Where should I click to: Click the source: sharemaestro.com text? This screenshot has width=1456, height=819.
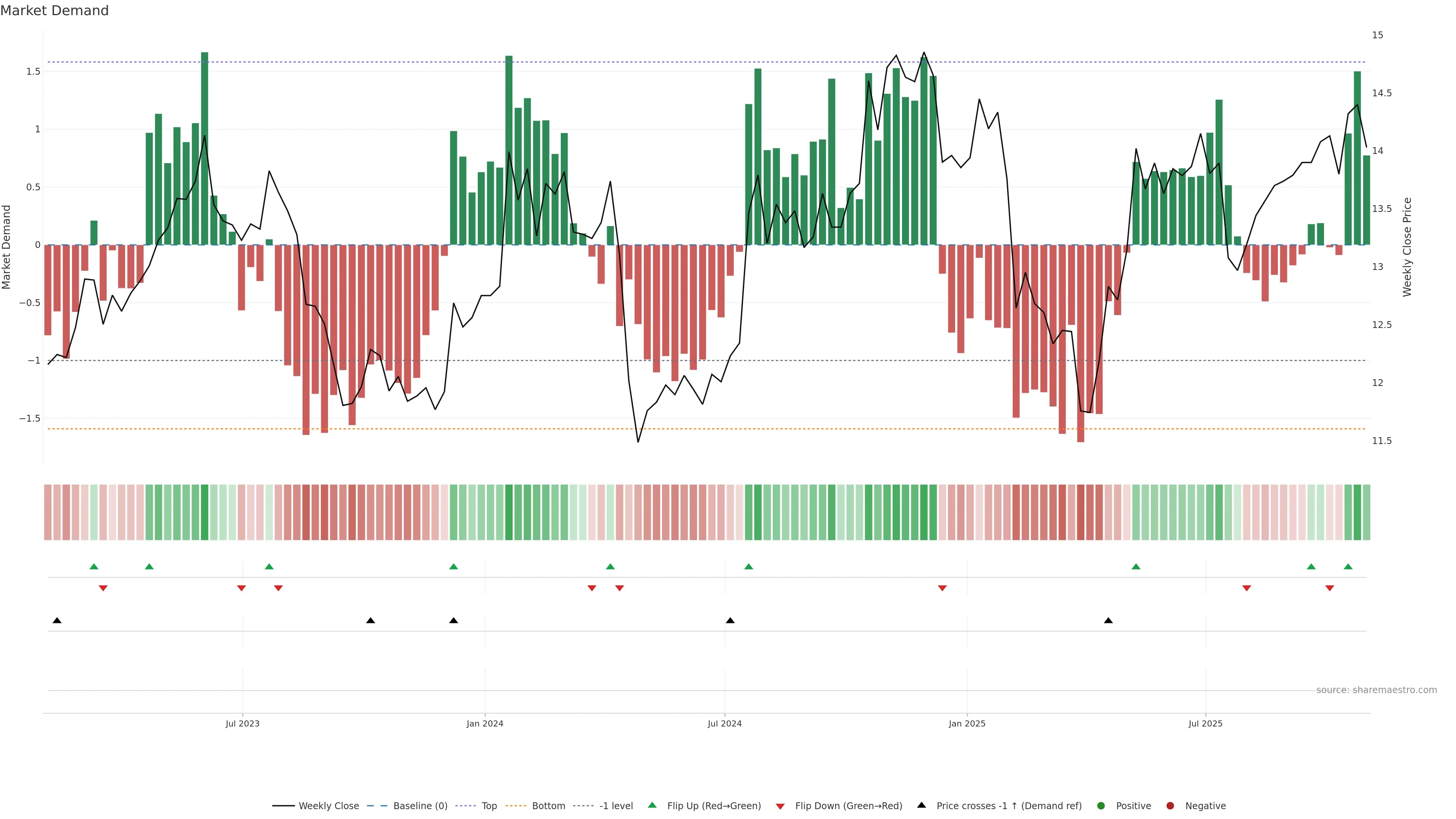pos(1376,690)
